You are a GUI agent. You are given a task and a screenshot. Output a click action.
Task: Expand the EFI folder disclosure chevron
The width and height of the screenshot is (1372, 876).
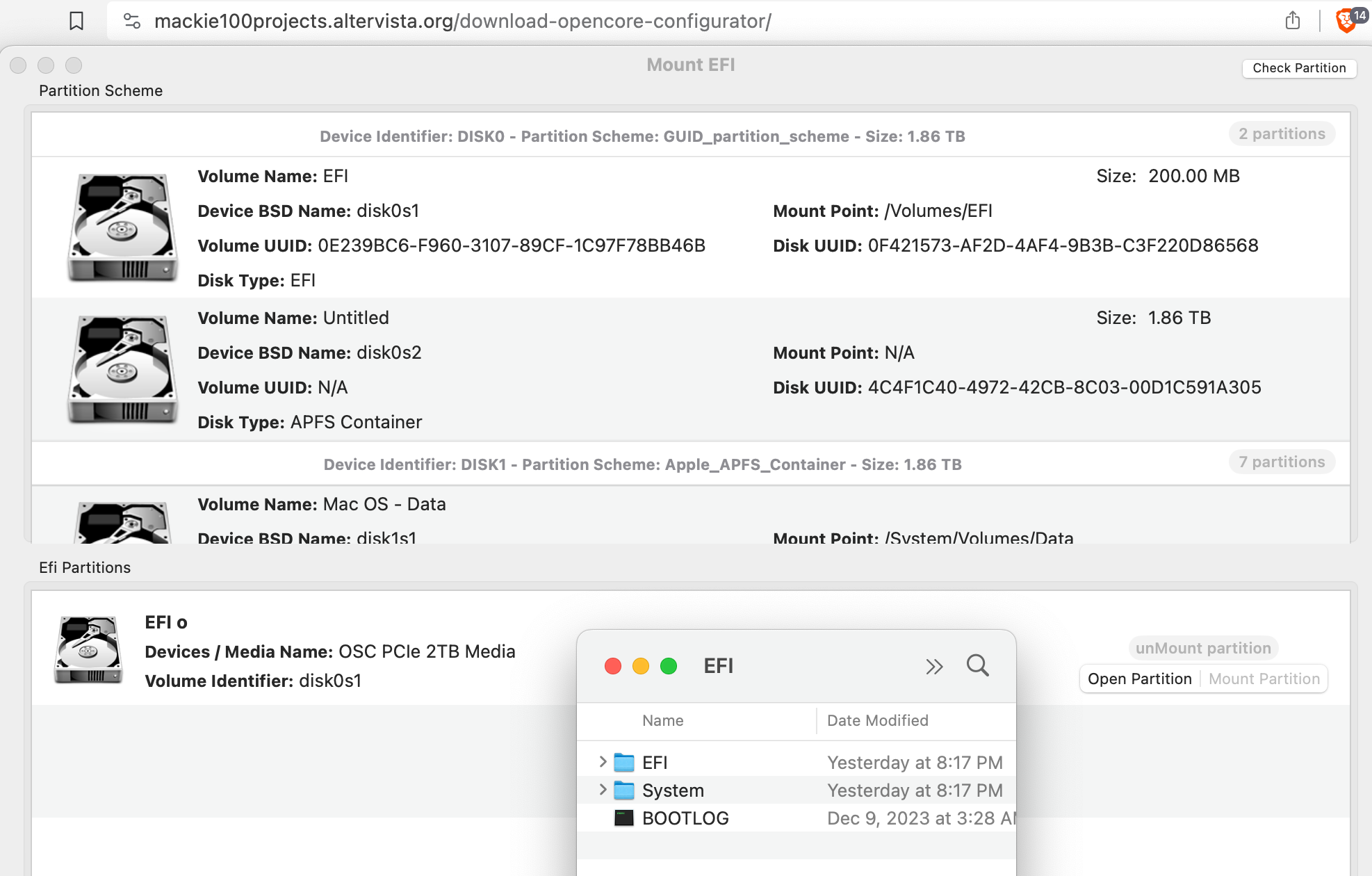[603, 762]
